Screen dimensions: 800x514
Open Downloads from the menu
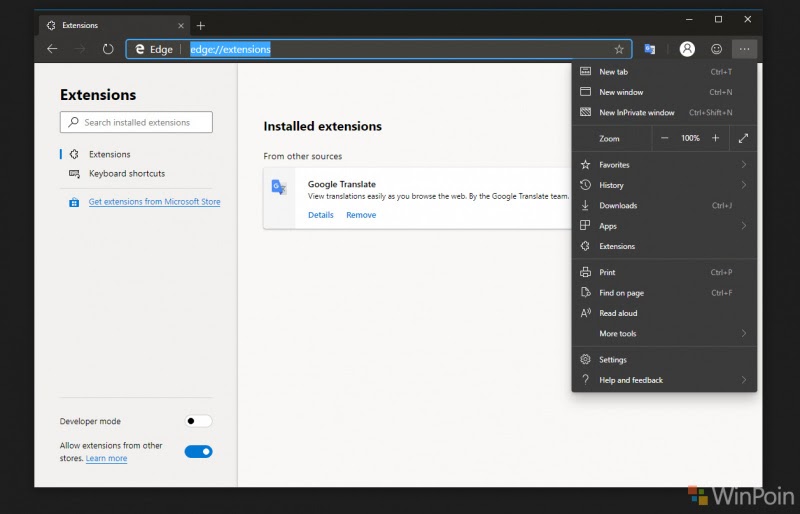pyautogui.click(x=664, y=206)
